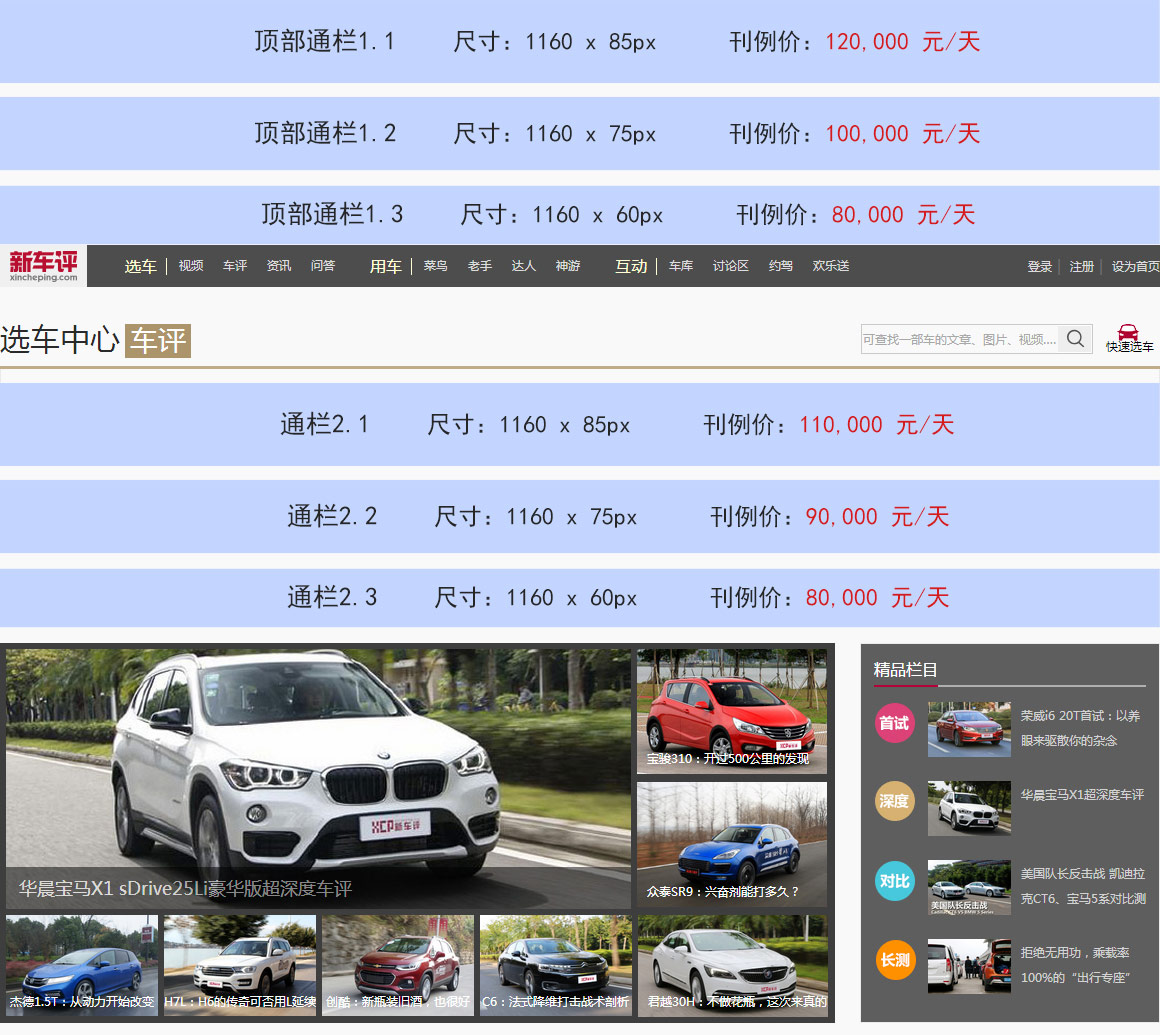1160x1035 pixels.
Task: Focus the article search input field
Action: [960, 339]
